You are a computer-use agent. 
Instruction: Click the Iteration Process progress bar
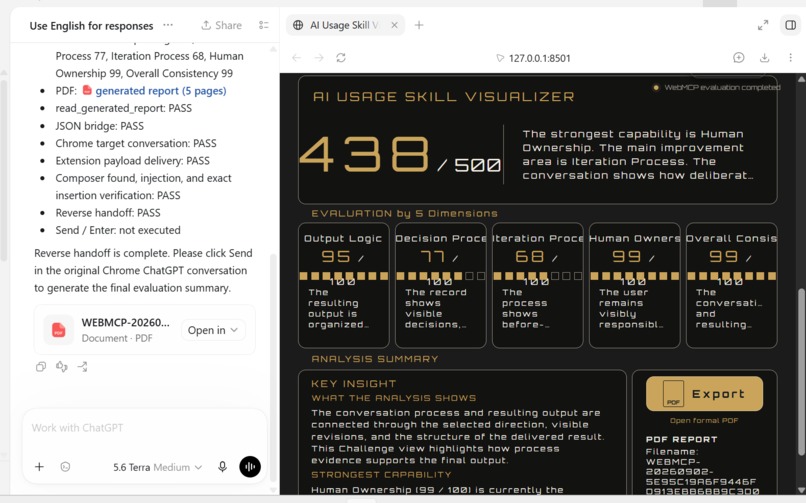tap(538, 276)
